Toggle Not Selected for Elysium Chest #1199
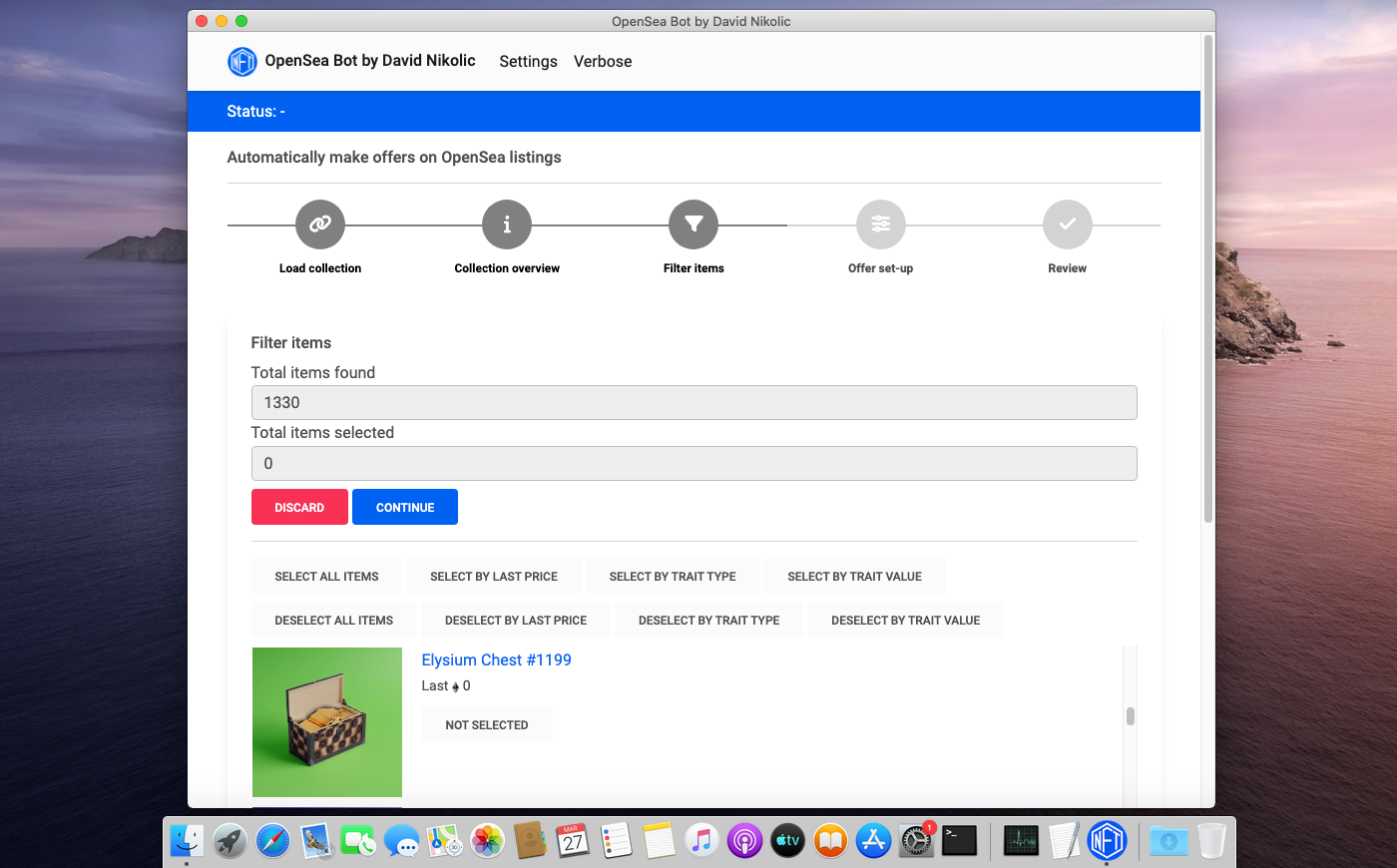 point(487,725)
